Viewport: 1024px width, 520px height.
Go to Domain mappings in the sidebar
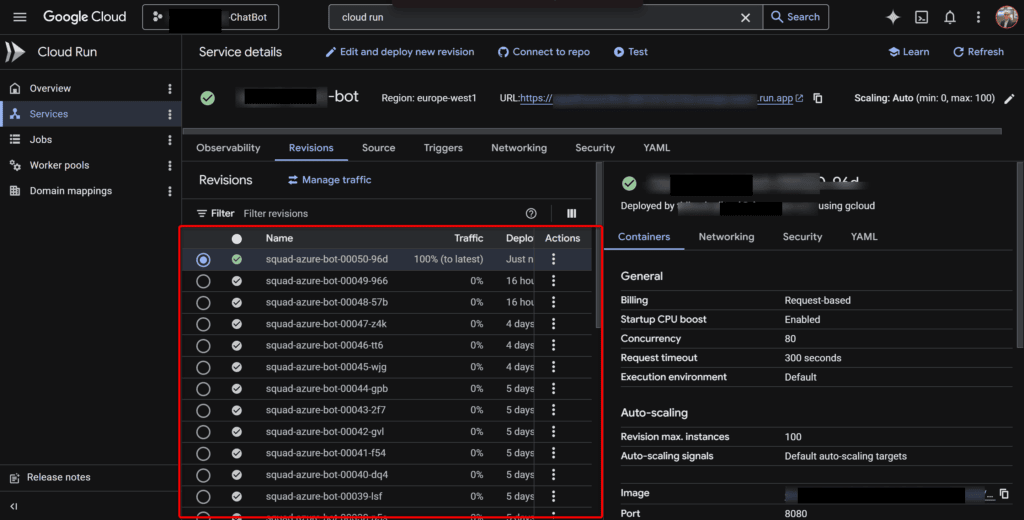[x=71, y=191]
